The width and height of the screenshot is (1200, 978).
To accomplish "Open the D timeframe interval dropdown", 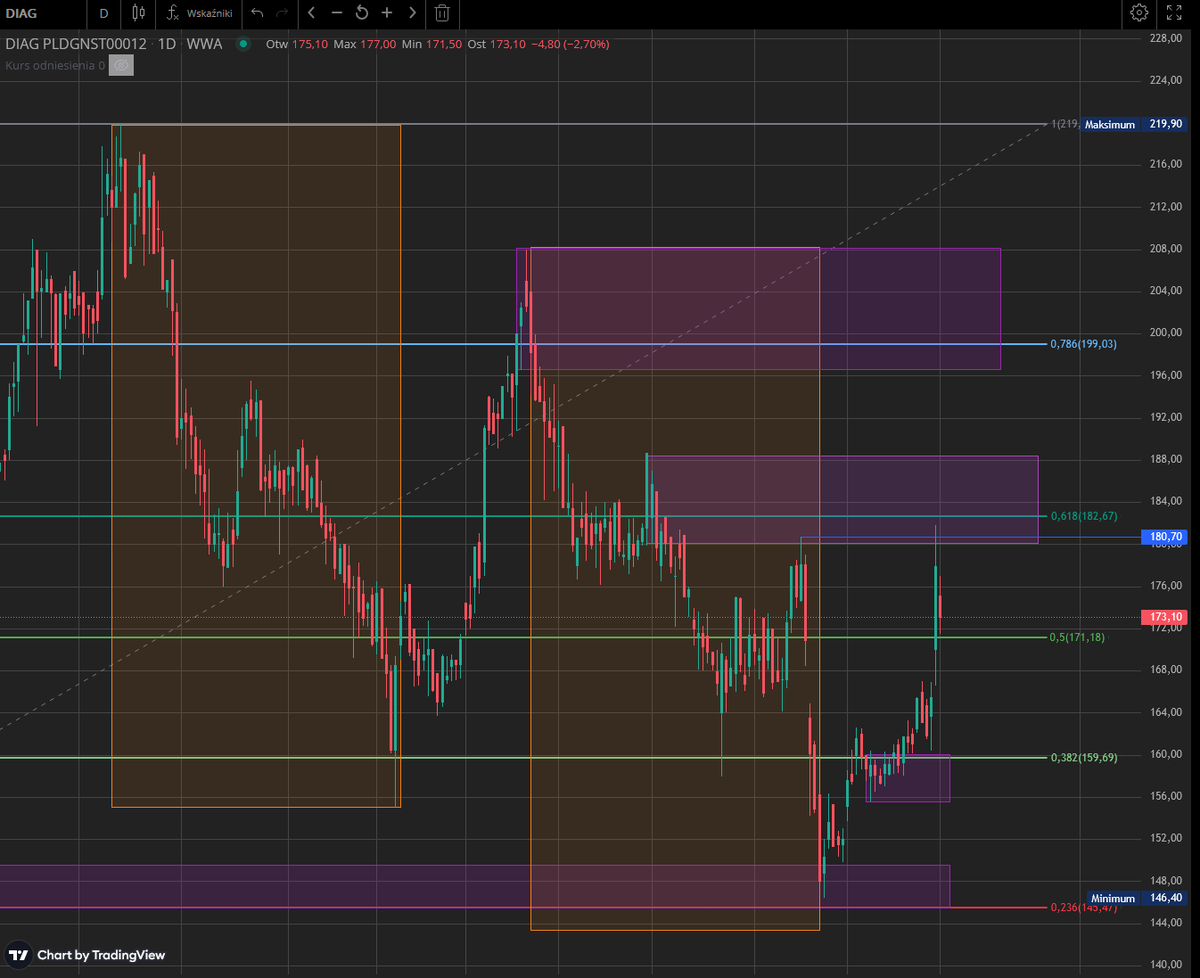I will (103, 13).
